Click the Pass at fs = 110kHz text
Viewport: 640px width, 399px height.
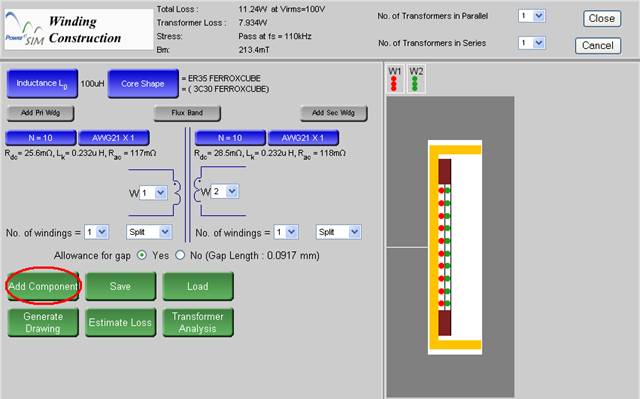pos(275,36)
